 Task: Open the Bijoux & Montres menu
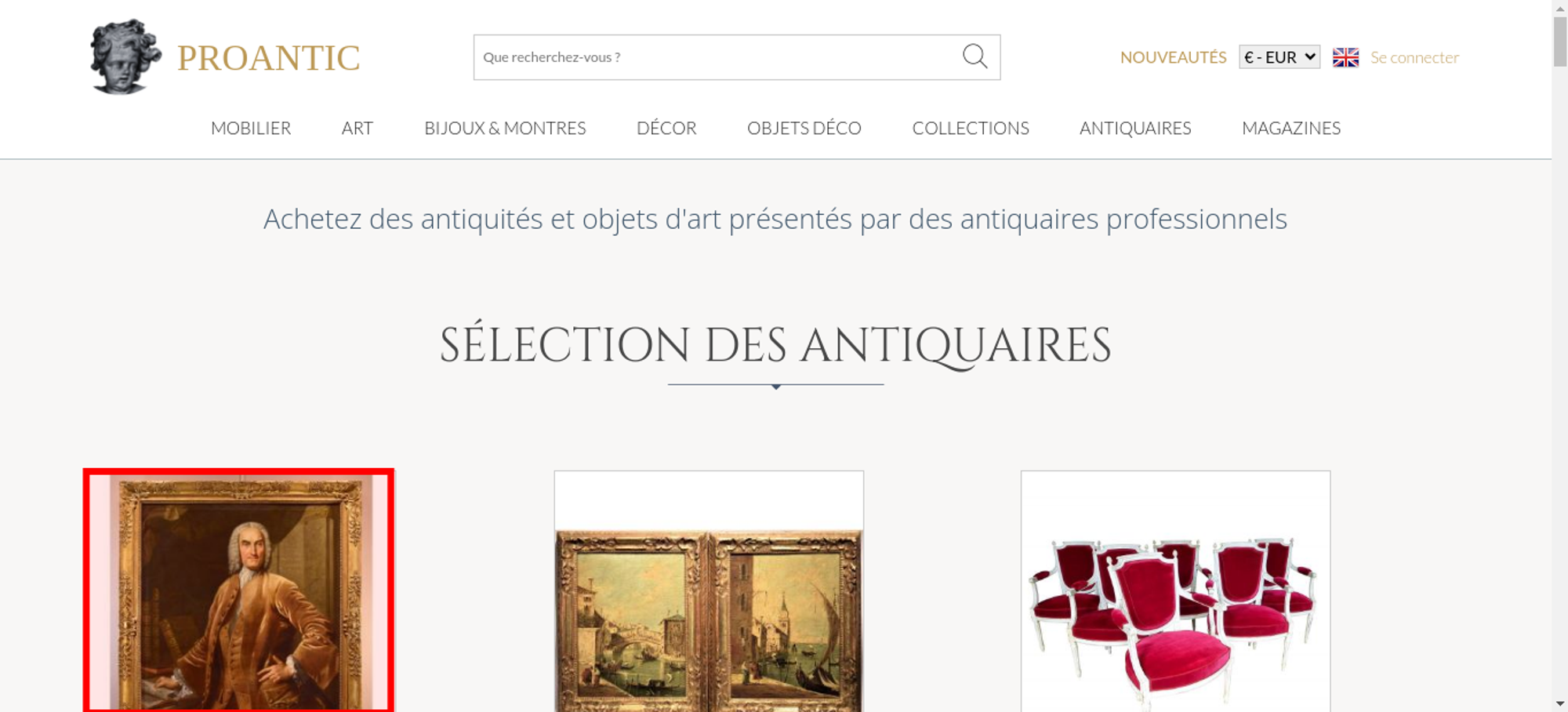[505, 128]
